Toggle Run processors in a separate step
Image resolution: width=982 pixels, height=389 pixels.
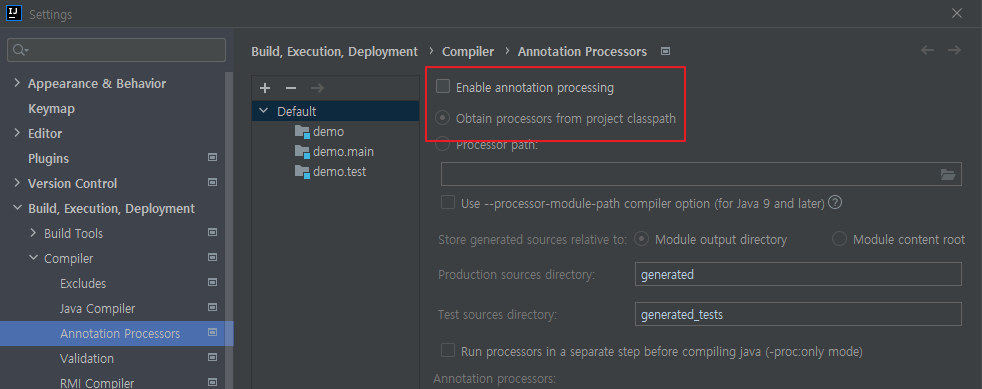pos(448,351)
